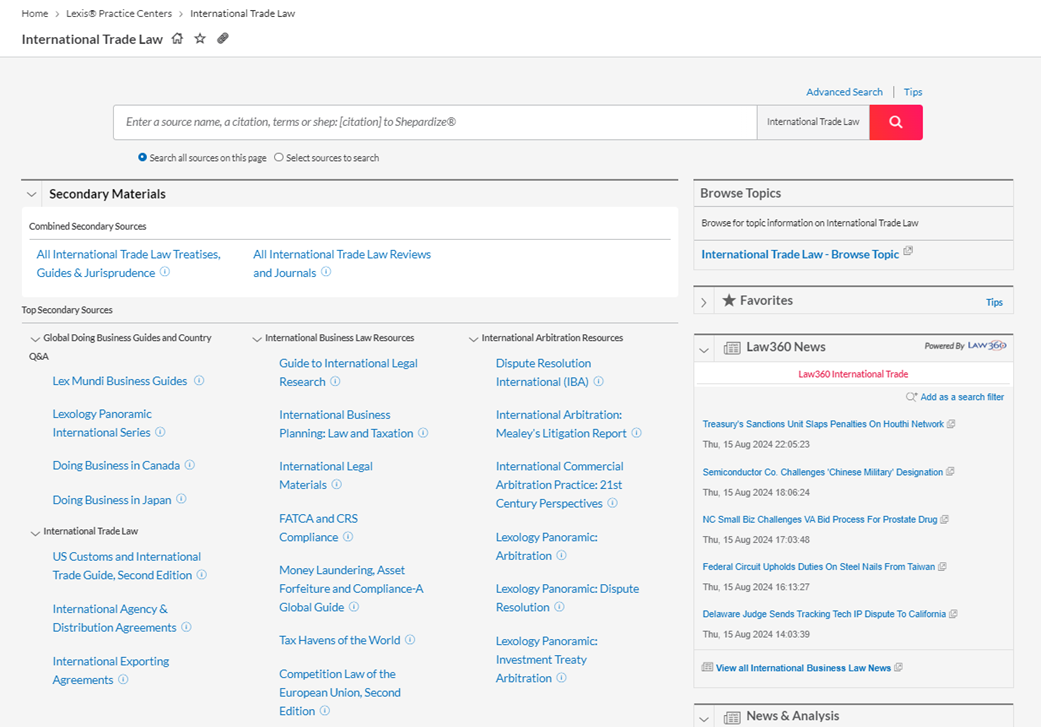Read NC Small Biz VA Bid Process article

tap(820, 519)
